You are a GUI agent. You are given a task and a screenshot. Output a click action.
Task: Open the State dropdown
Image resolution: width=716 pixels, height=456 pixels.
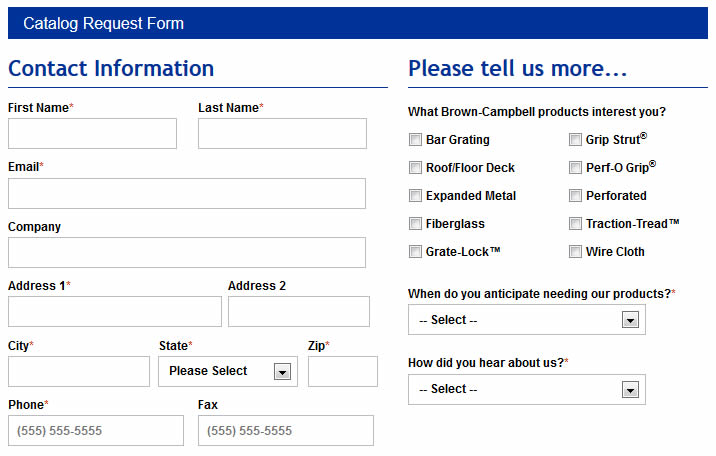[x=227, y=371]
